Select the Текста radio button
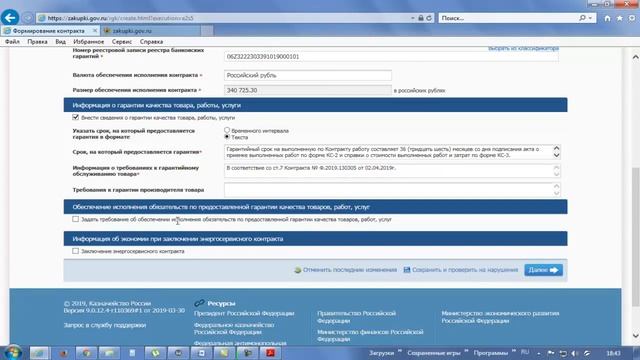 227,137
